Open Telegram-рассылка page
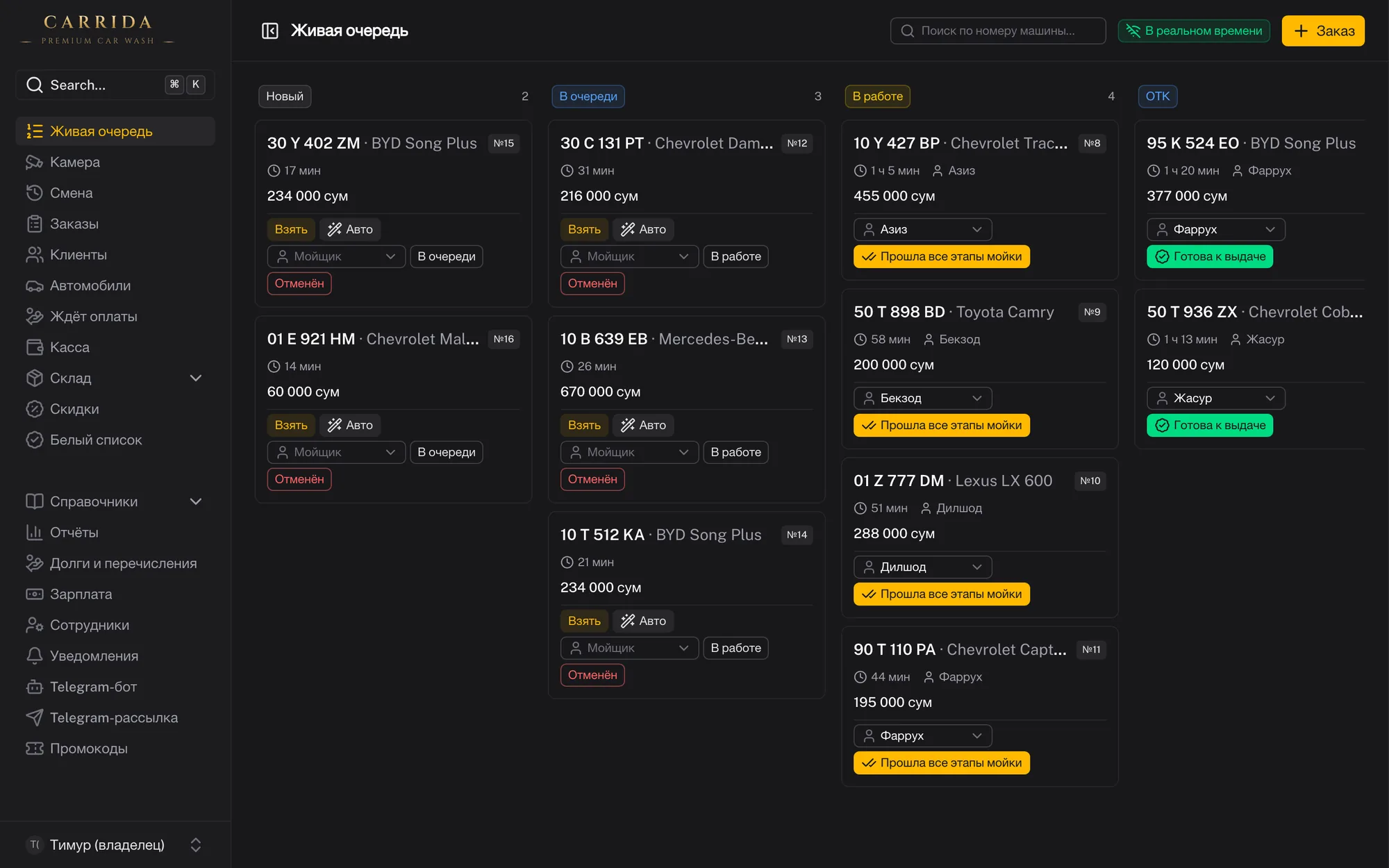The width and height of the screenshot is (1389, 868). coord(115,718)
